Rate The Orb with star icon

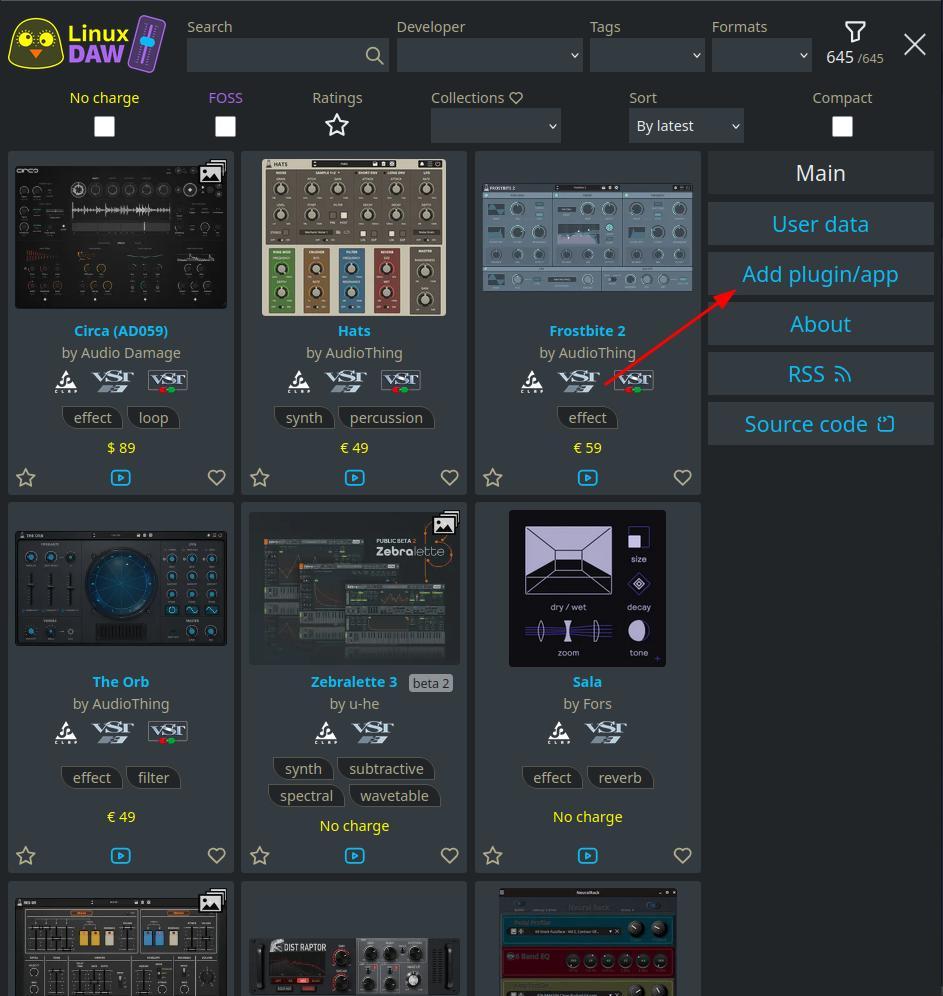click(26, 856)
